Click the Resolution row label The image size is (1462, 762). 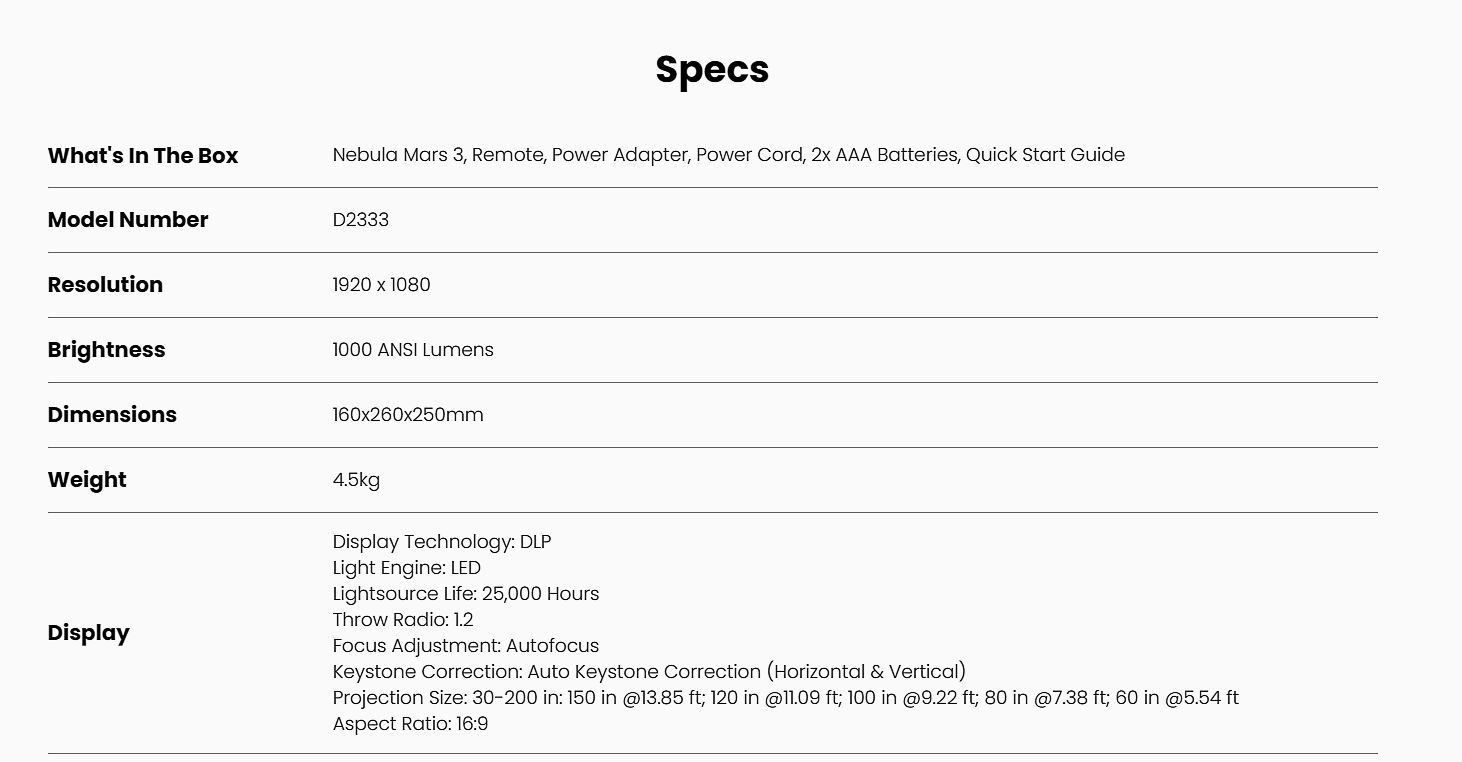[x=105, y=285]
